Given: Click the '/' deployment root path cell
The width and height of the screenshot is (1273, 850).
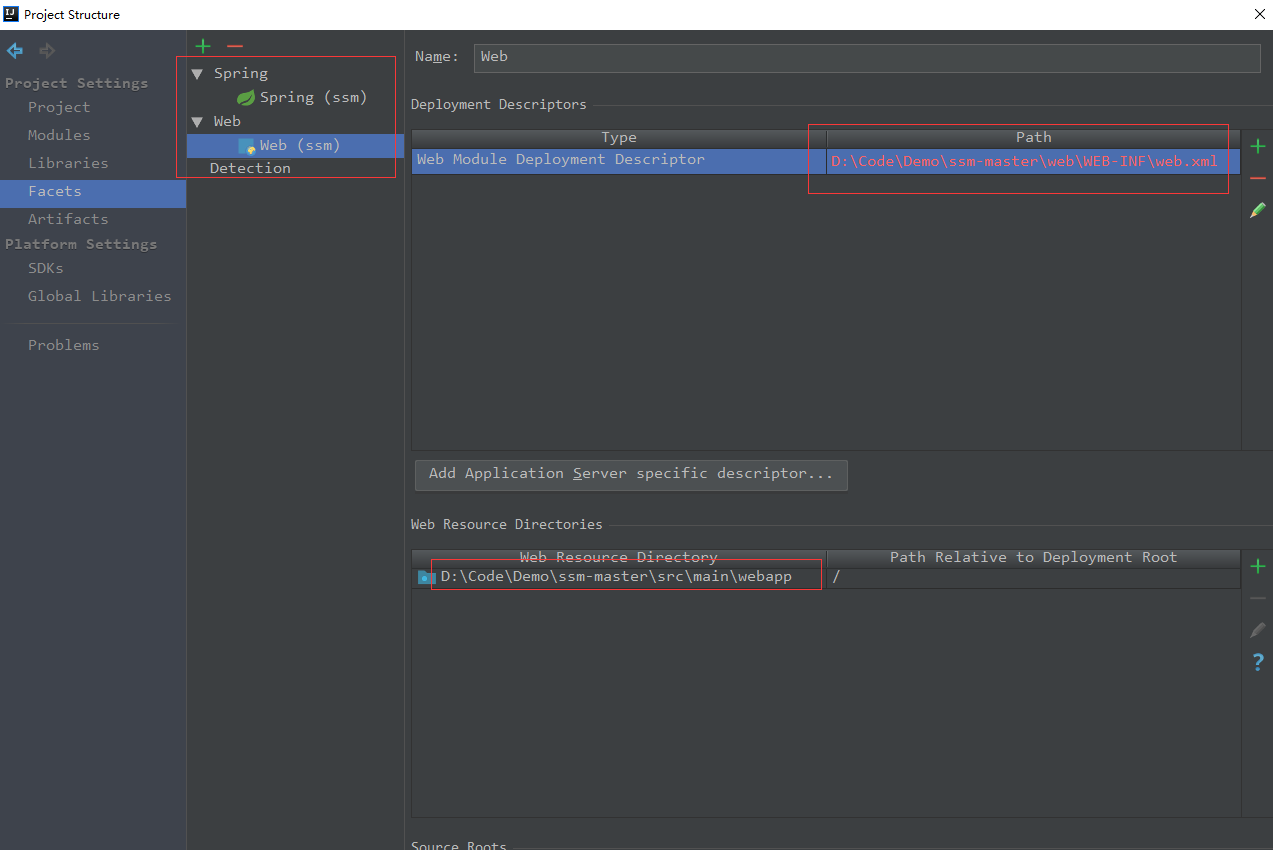Looking at the screenshot, I should 1034,577.
